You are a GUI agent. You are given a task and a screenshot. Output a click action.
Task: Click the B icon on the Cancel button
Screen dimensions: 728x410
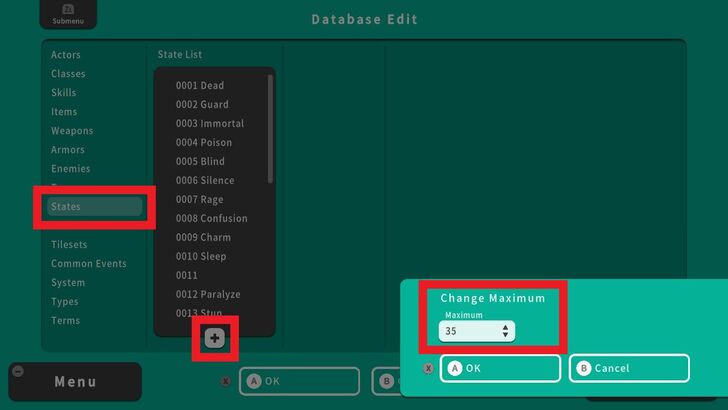pos(584,368)
